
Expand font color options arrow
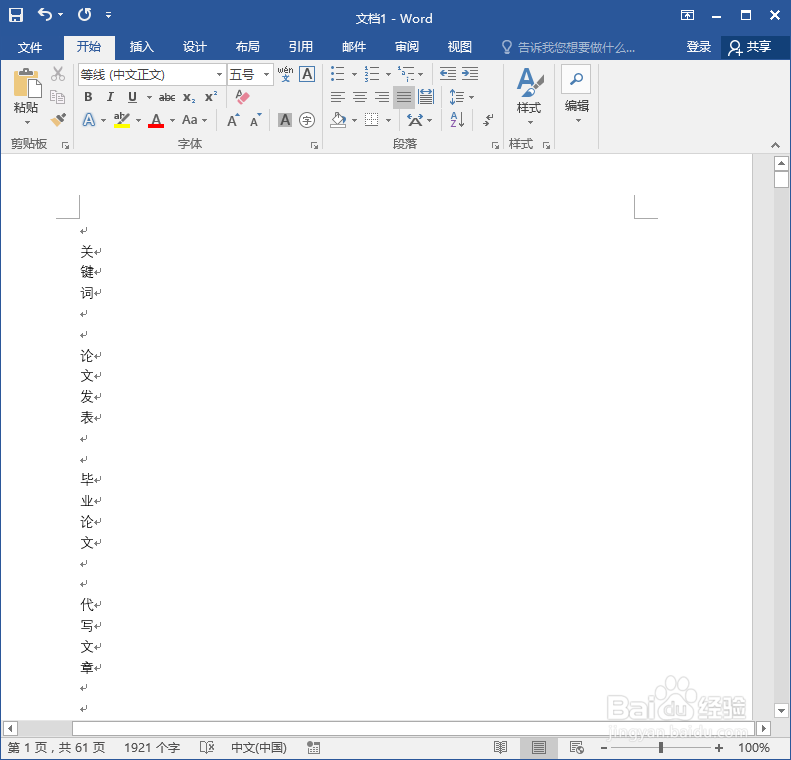click(173, 120)
